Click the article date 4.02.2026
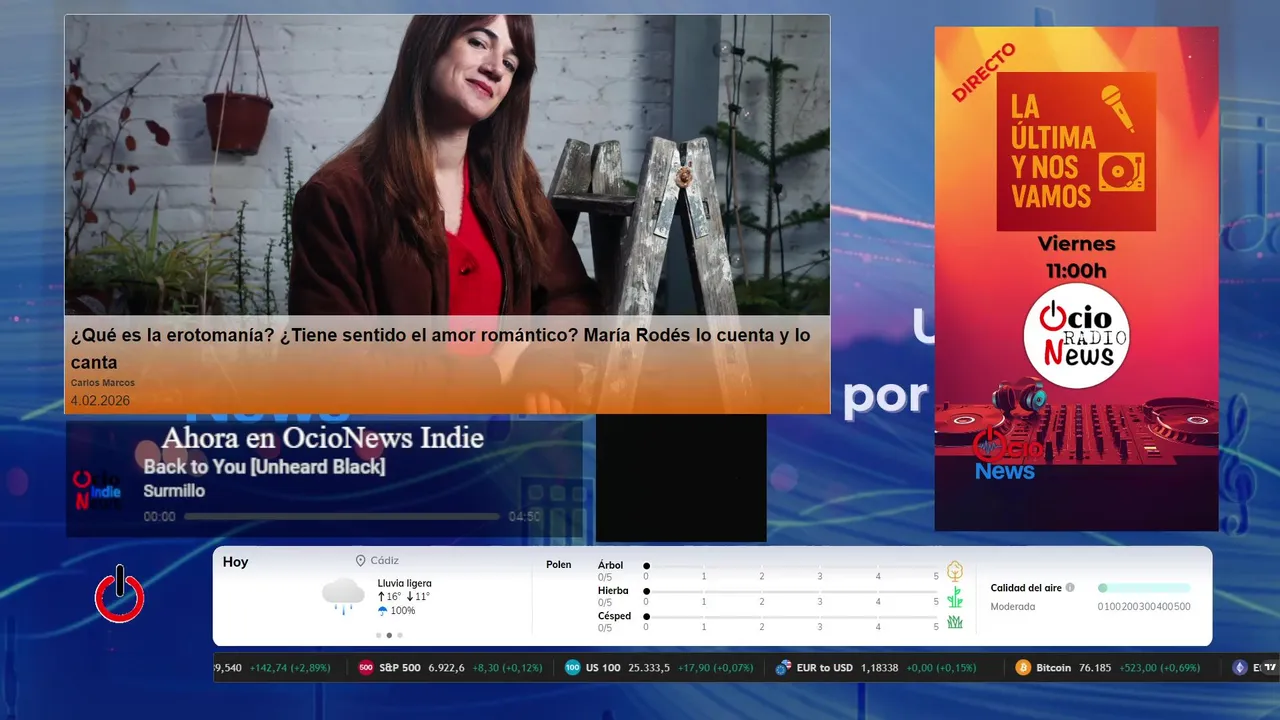 click(100, 400)
